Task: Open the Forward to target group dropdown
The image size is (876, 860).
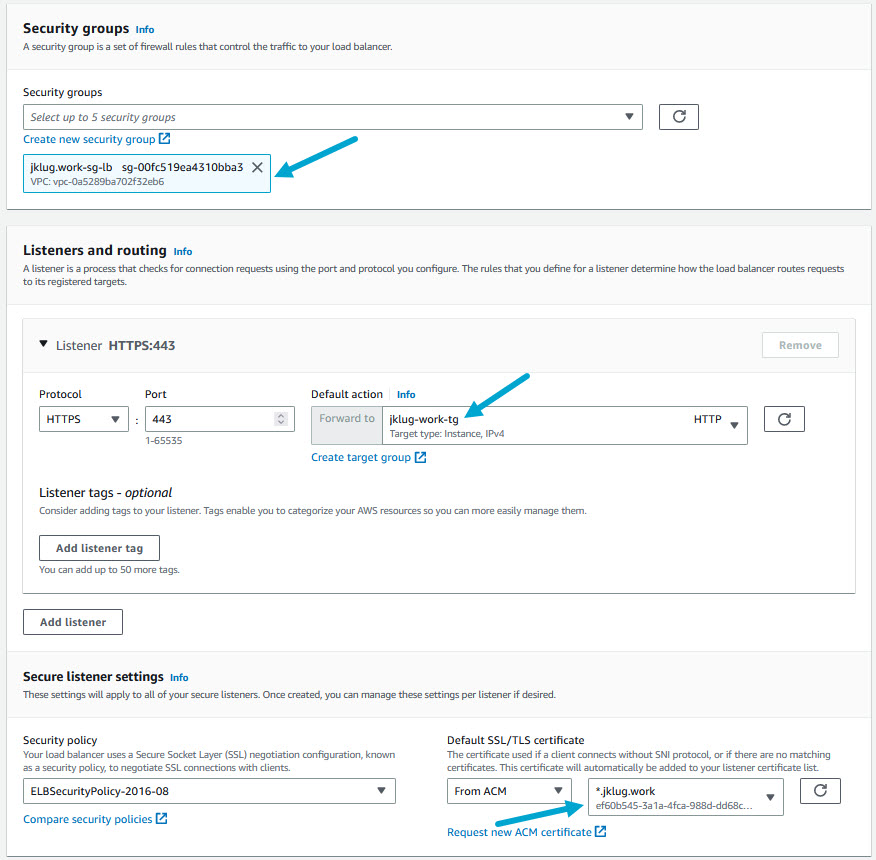Action: click(564, 424)
